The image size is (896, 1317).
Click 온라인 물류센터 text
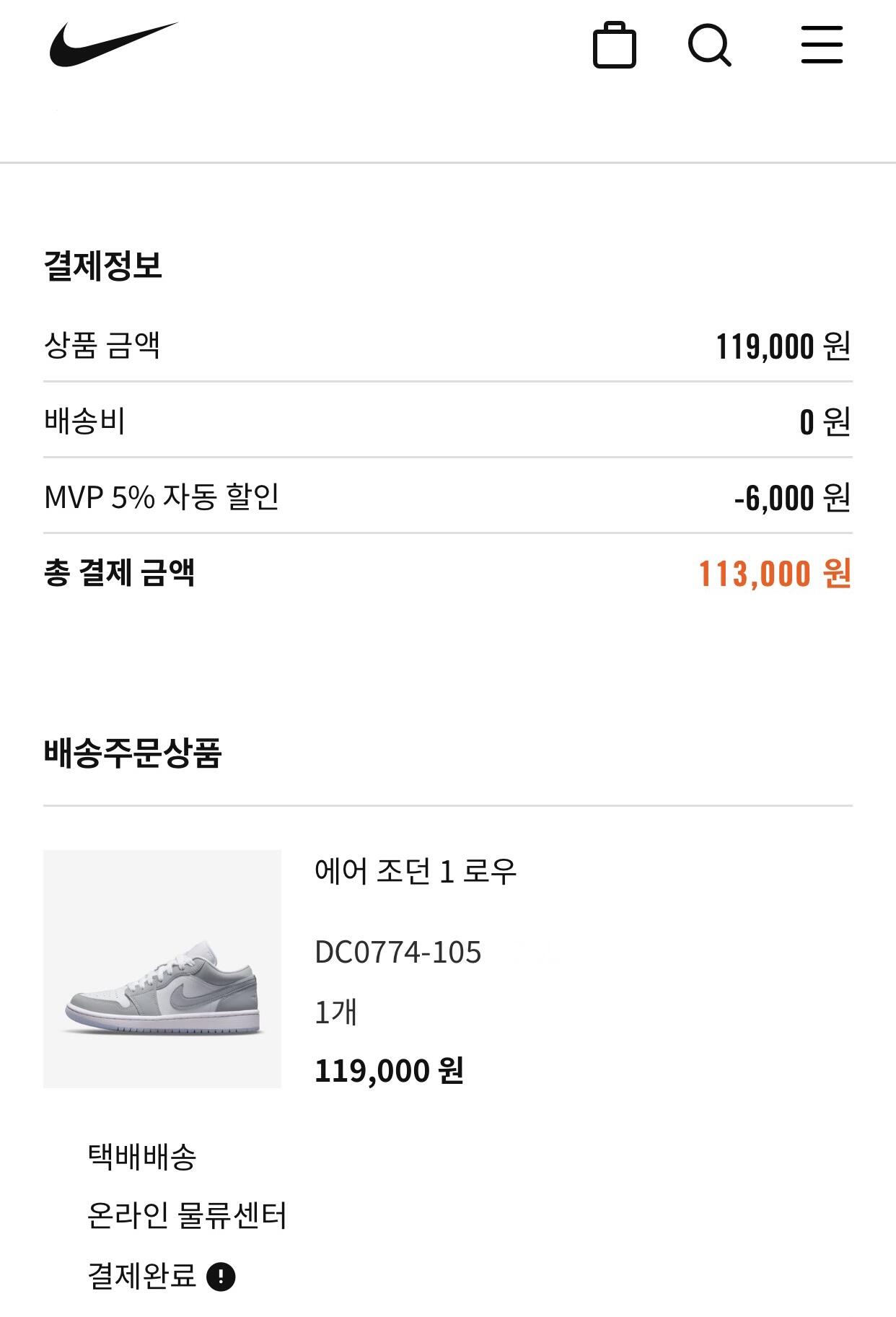[x=187, y=1216]
